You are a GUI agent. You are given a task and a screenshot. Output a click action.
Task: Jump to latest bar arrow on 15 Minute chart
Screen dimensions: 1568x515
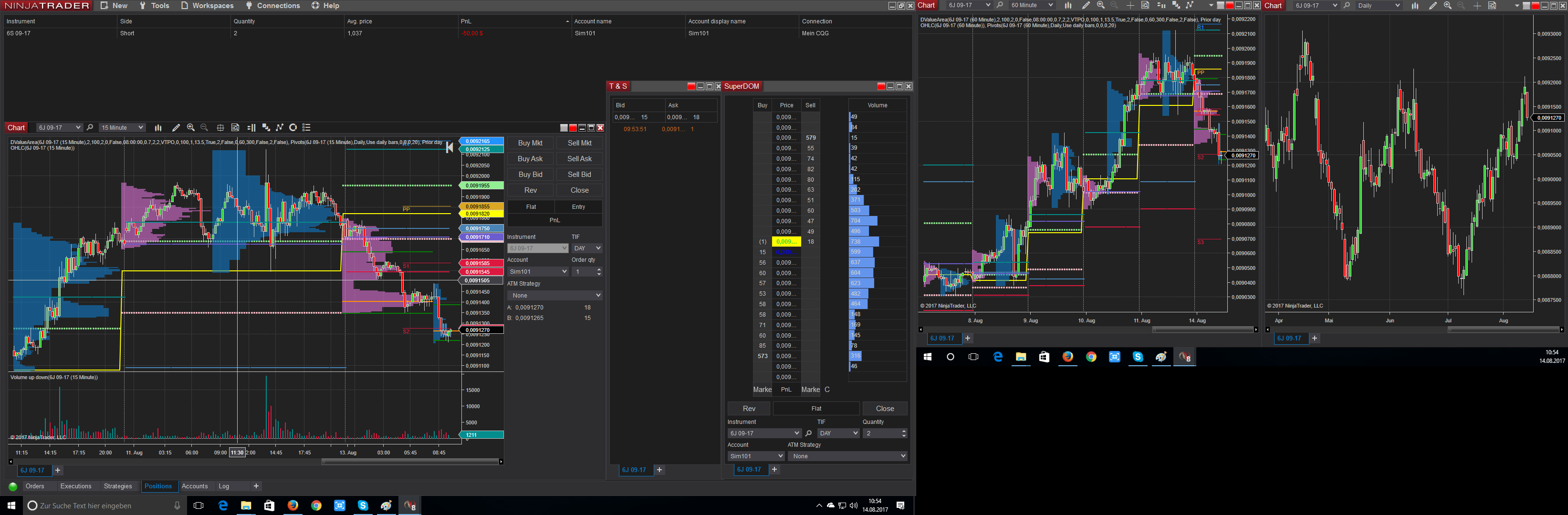point(449,147)
